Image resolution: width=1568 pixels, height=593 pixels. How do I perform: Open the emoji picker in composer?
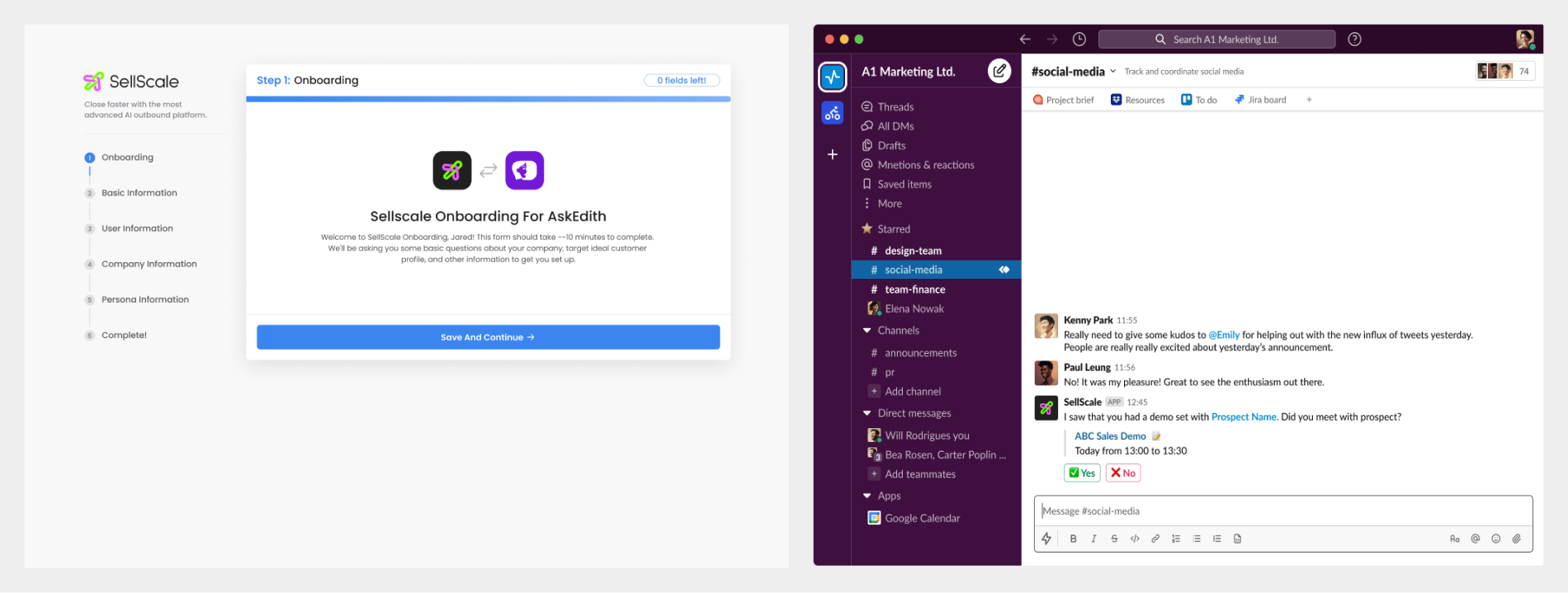[1496, 539]
